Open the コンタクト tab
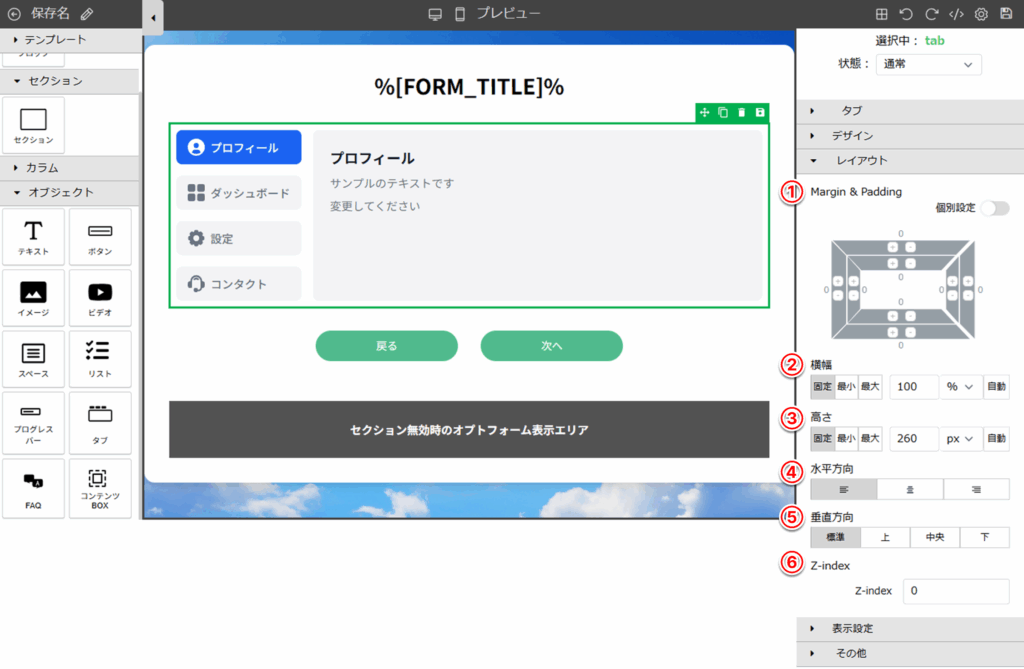Image resolution: width=1024 pixels, height=669 pixels. click(x=239, y=284)
